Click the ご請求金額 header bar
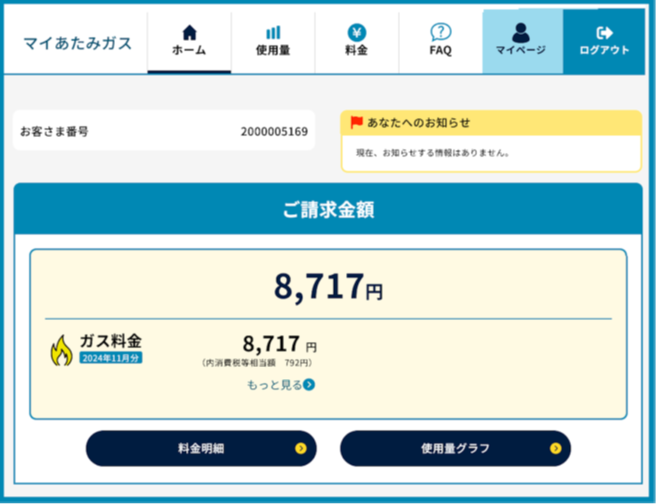This screenshot has width=656, height=504. coord(328,210)
